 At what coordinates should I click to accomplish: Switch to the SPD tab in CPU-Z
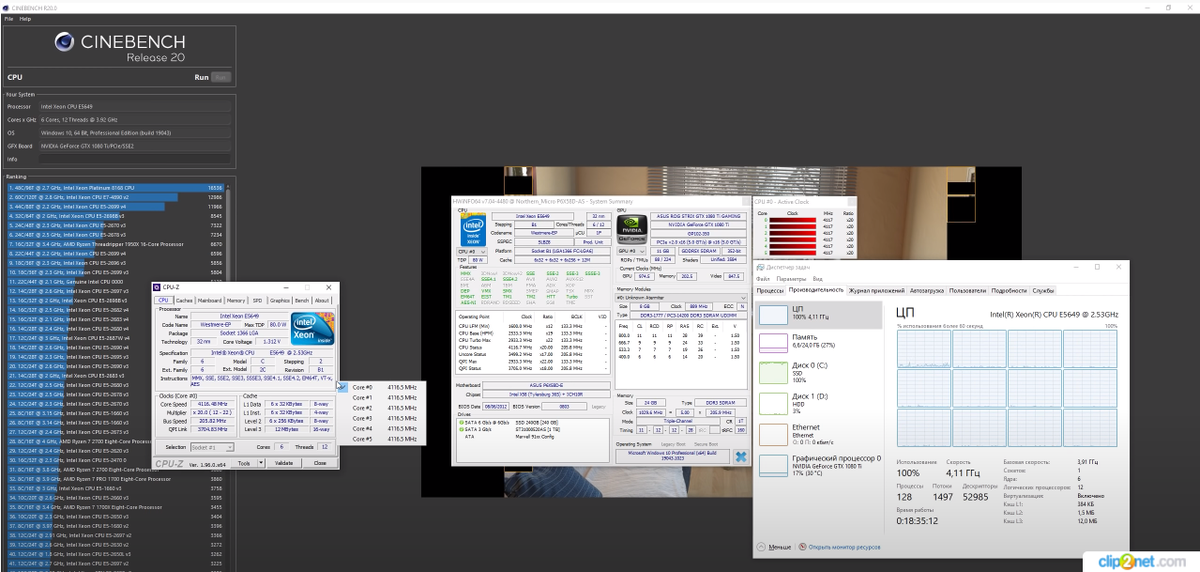click(257, 300)
